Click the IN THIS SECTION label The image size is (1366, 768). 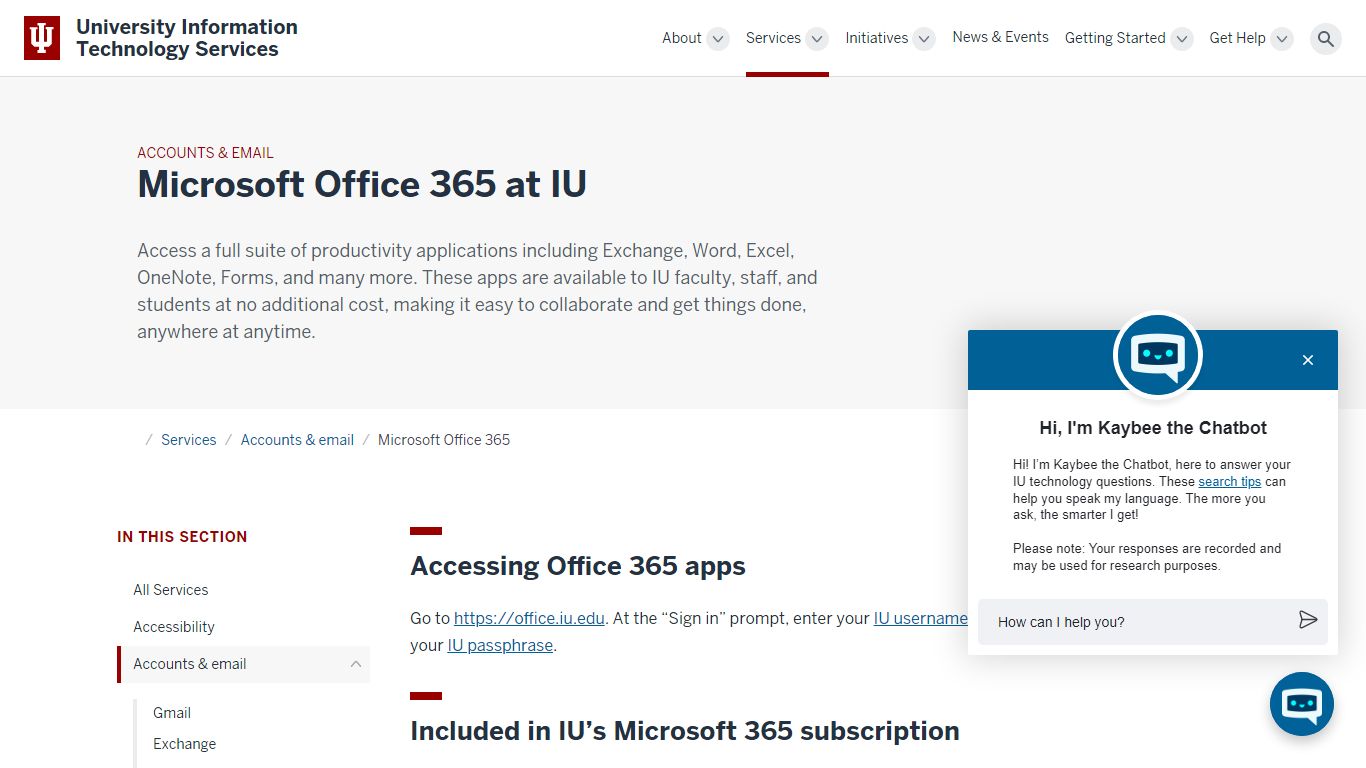tap(182, 537)
